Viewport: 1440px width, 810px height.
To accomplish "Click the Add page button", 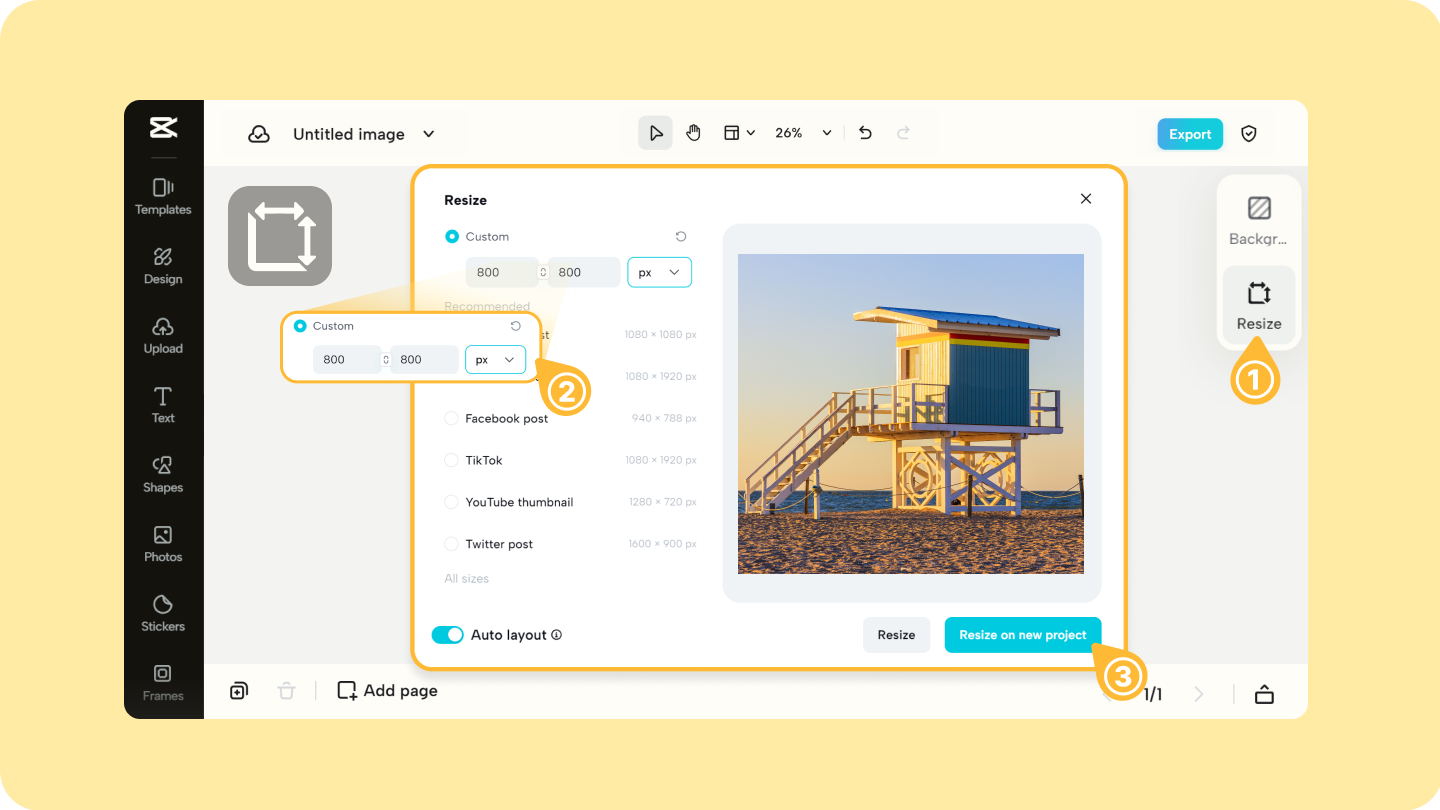I will click(x=388, y=691).
